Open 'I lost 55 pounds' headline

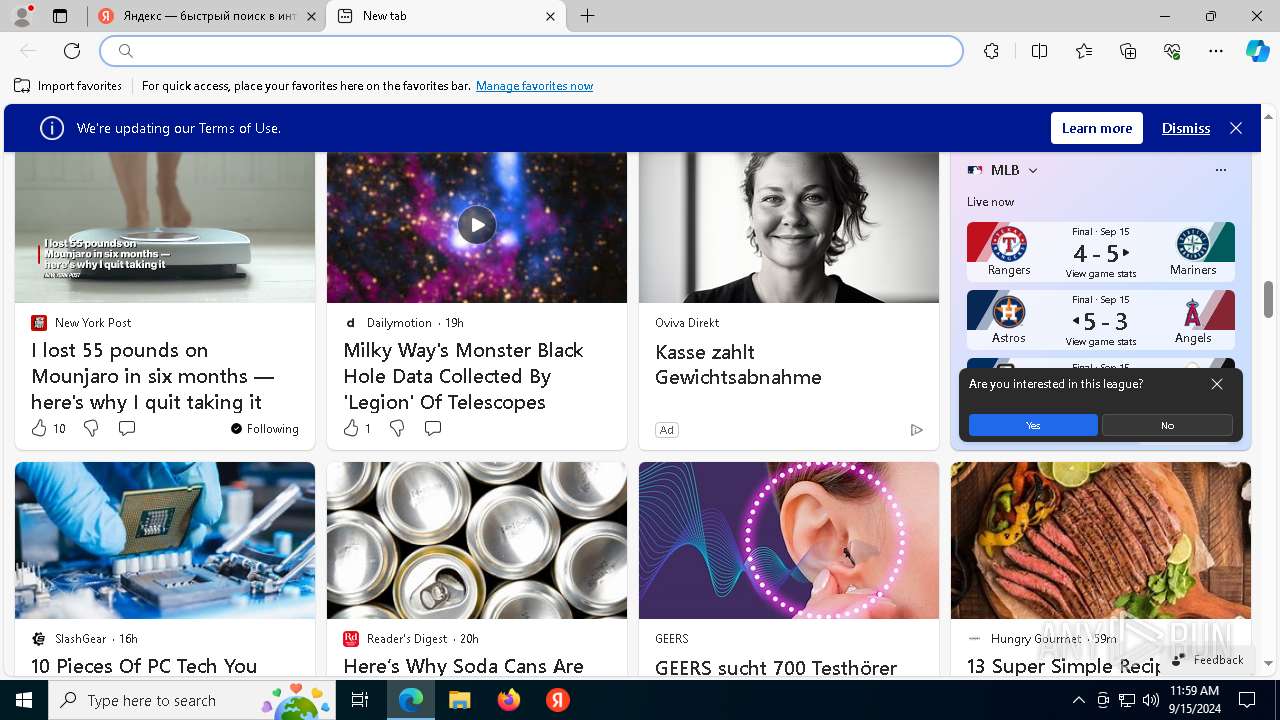click(153, 376)
